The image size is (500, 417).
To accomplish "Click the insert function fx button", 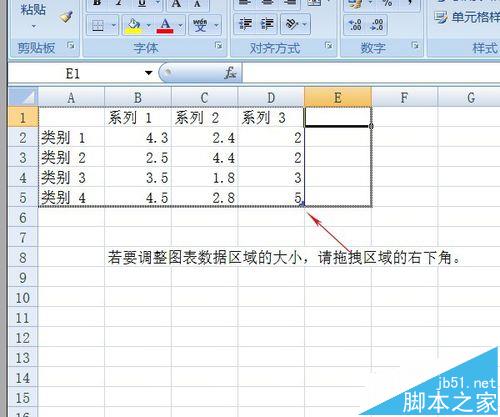I will point(230,73).
